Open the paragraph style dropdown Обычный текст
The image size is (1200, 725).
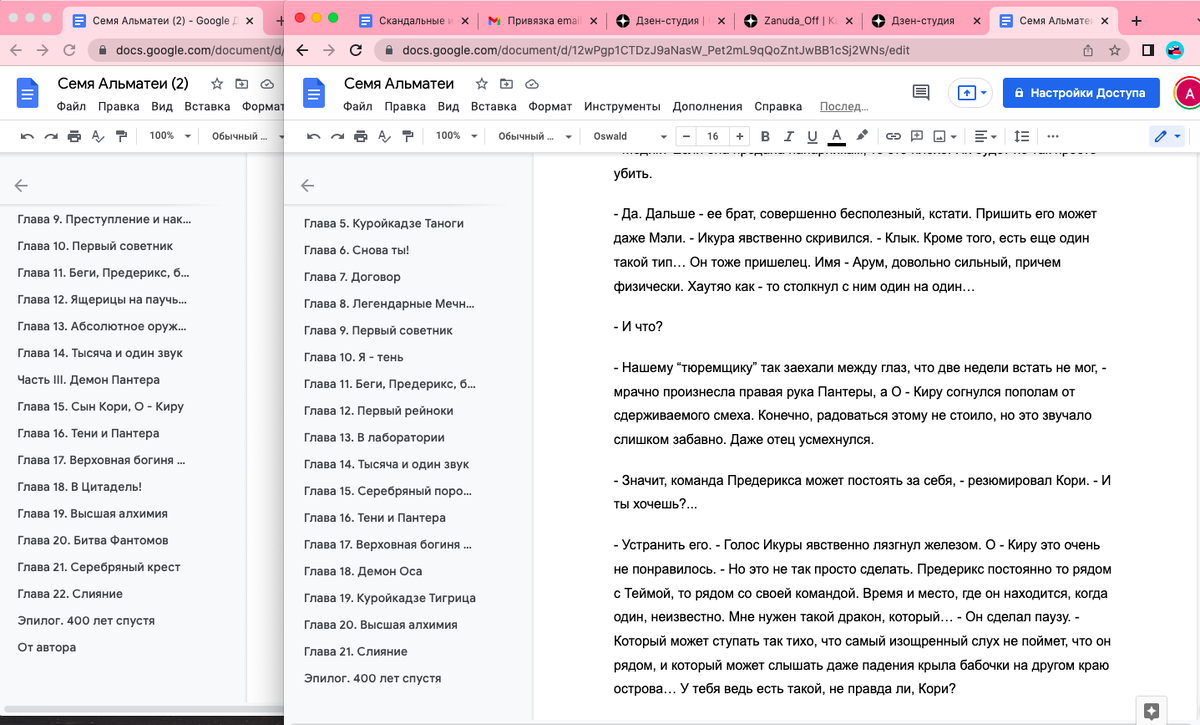(x=532, y=135)
